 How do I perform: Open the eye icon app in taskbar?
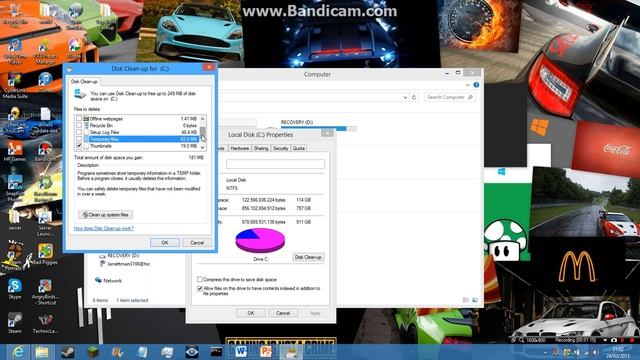(191, 352)
